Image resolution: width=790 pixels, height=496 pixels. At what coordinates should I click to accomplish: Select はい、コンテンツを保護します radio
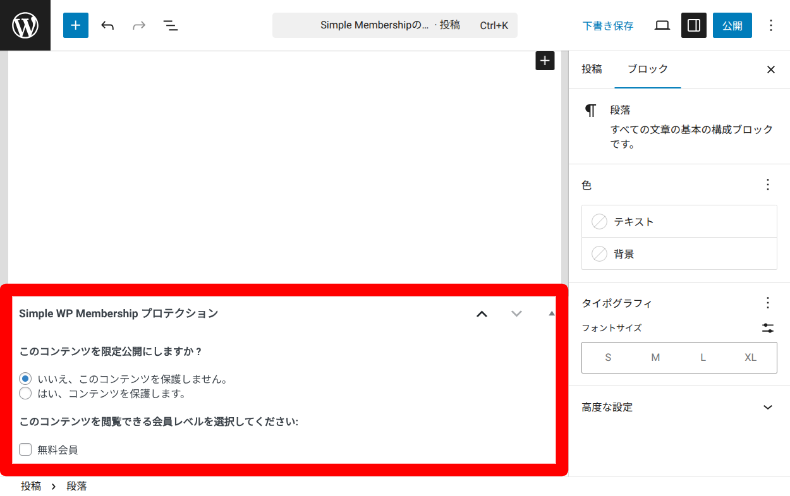pos(25,393)
